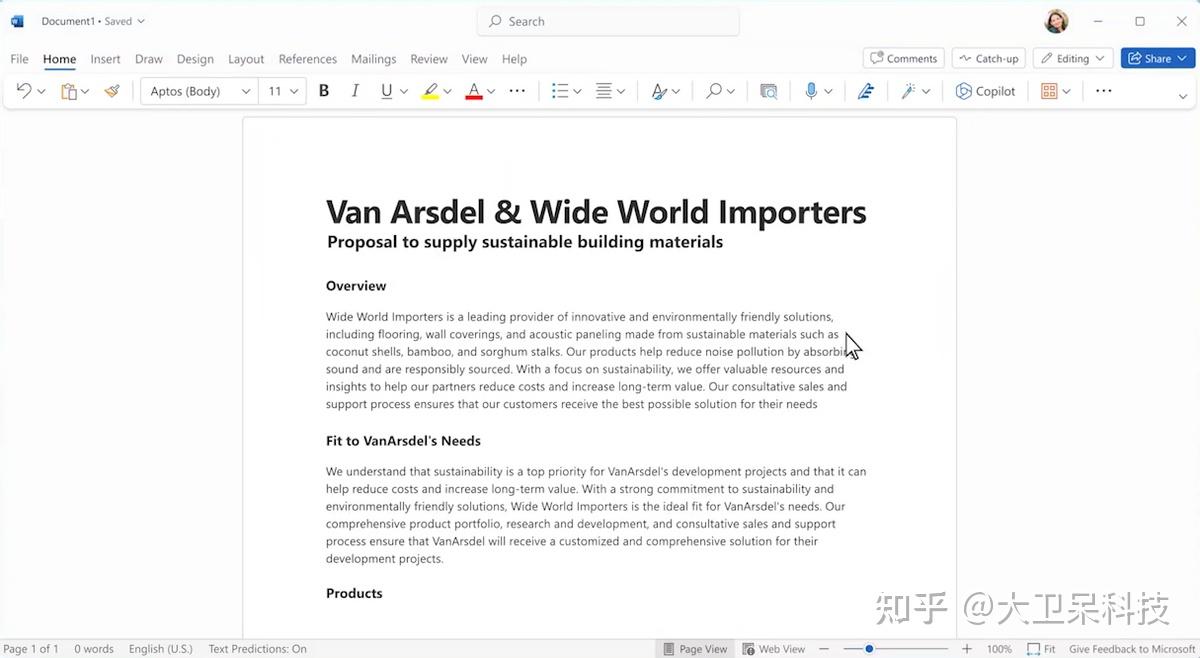
Task: Click the yellow highlight color button
Action: coord(430,91)
